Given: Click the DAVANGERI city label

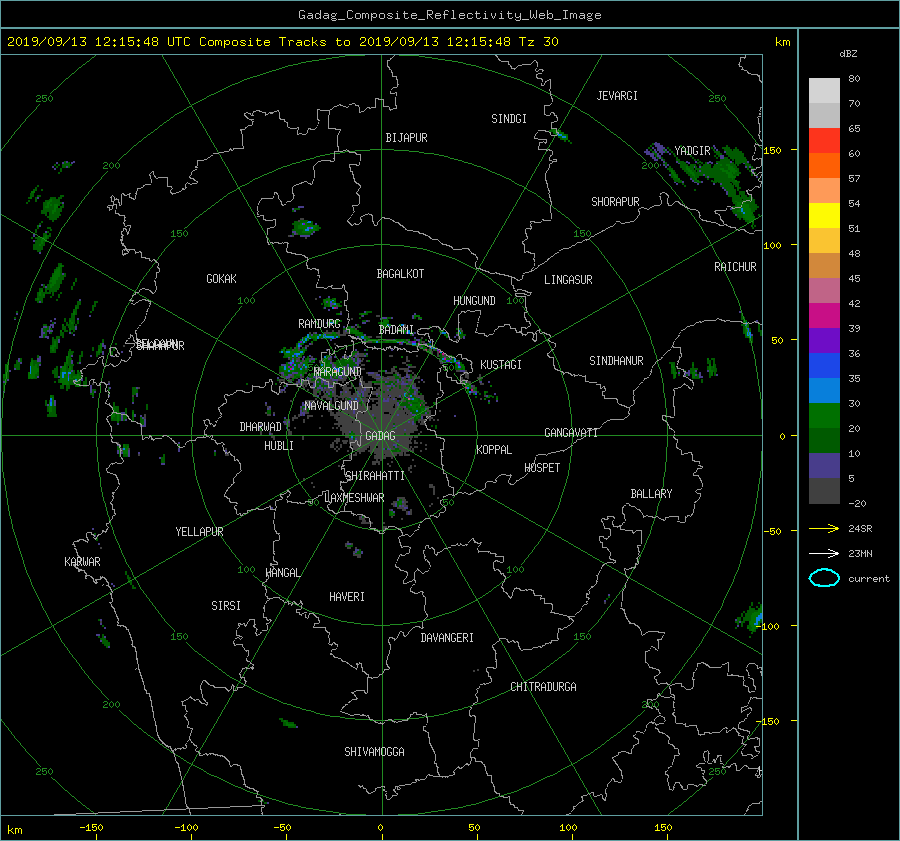Looking at the screenshot, I should (447, 638).
